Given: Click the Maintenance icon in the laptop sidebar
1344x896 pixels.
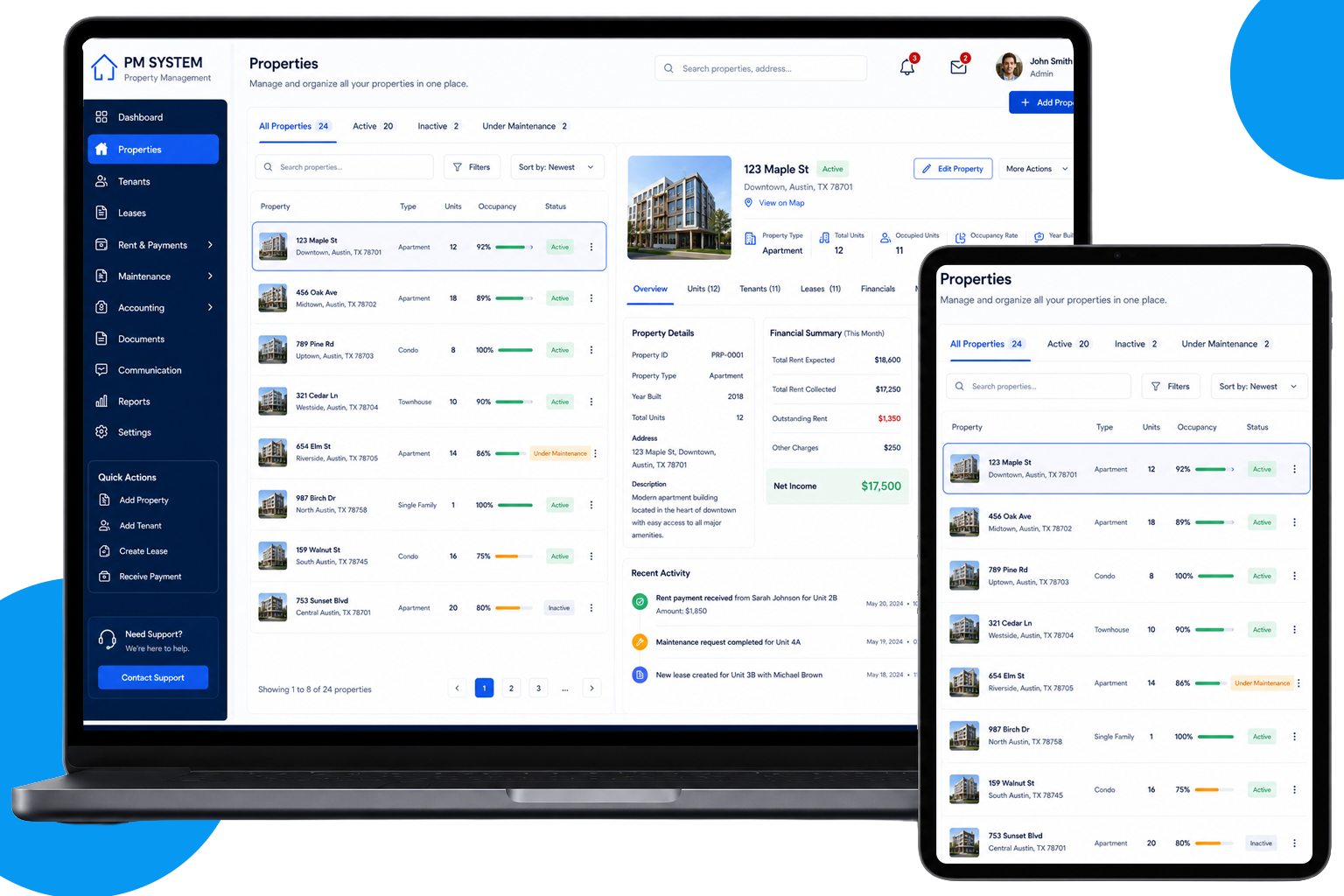Looking at the screenshot, I should pyautogui.click(x=101, y=276).
